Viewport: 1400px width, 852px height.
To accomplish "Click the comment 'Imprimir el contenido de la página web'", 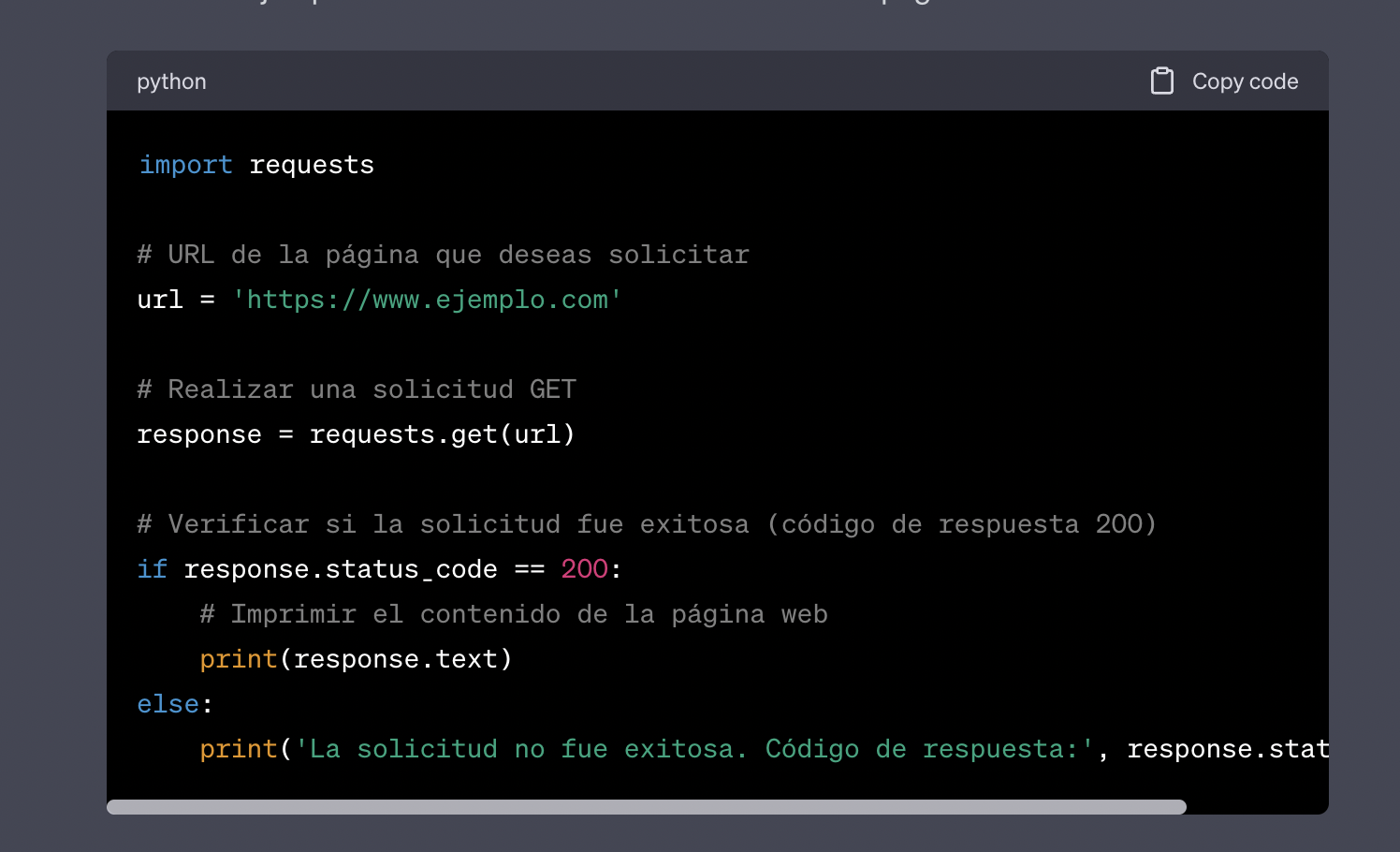I will click(513, 613).
